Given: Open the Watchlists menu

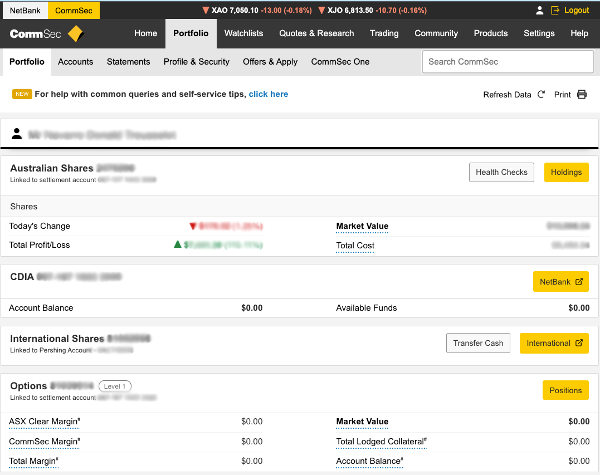Looking at the screenshot, I should click(244, 33).
